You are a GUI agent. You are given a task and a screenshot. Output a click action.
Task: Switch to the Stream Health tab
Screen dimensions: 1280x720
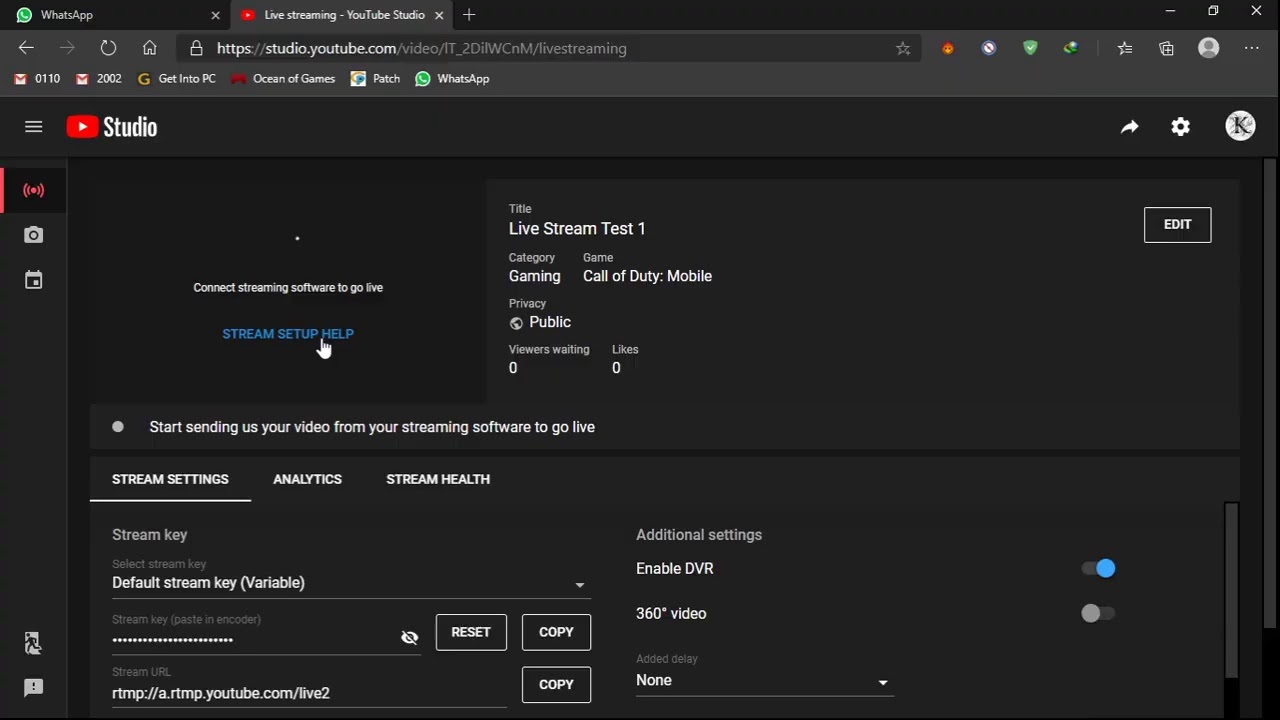click(438, 479)
